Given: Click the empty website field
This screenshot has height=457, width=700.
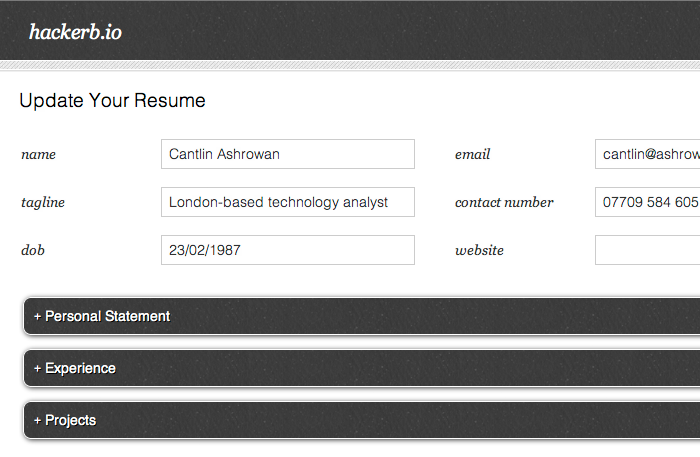Looking at the screenshot, I should tap(647, 250).
